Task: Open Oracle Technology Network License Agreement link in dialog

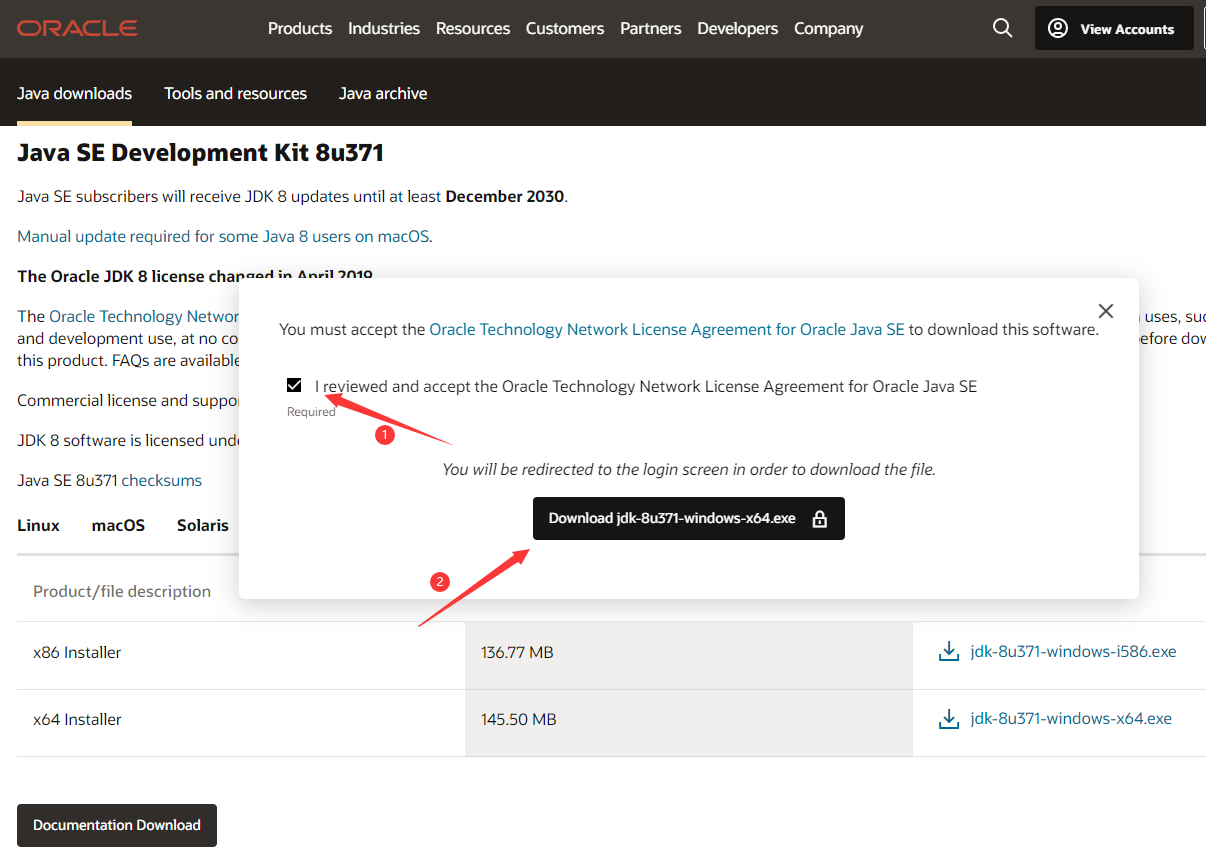Action: [666, 329]
